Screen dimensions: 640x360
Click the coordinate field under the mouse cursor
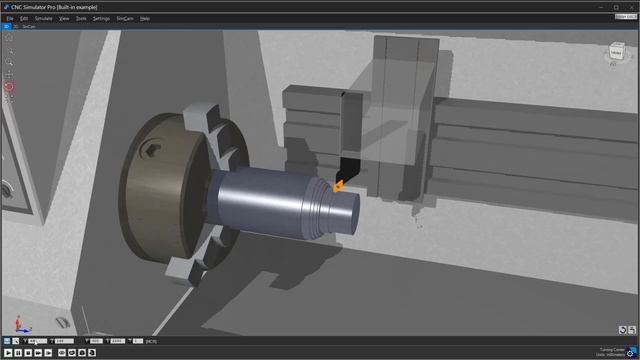pos(38,341)
